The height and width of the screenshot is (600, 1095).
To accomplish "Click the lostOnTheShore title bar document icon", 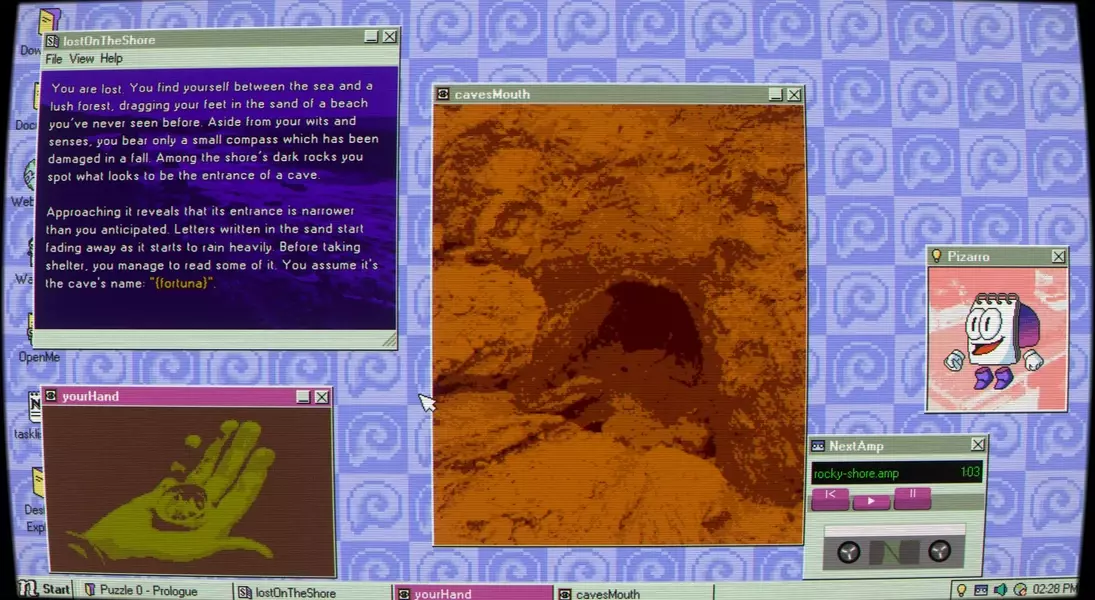I will pyautogui.click(x=52, y=41).
